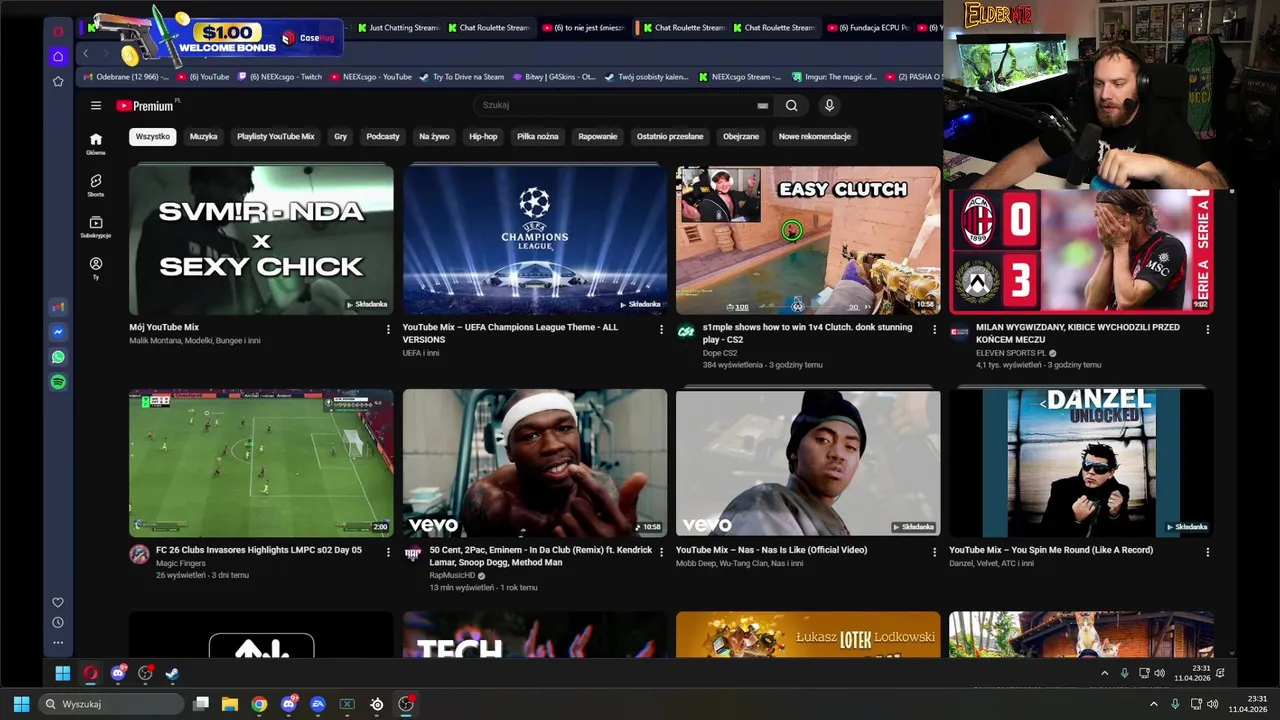1280x720 pixels.
Task: Open options for MILAN WYGWIZDANY video
Action: coord(1207,329)
